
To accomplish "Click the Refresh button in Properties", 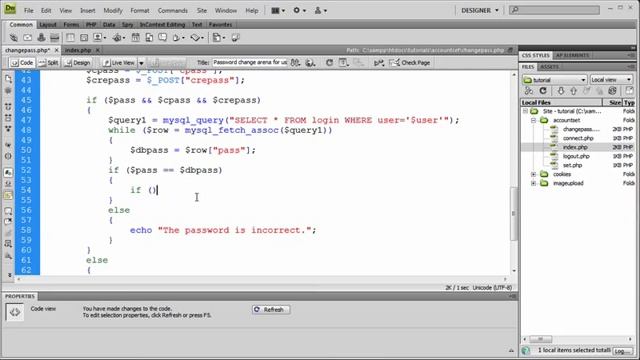I will [271, 309].
